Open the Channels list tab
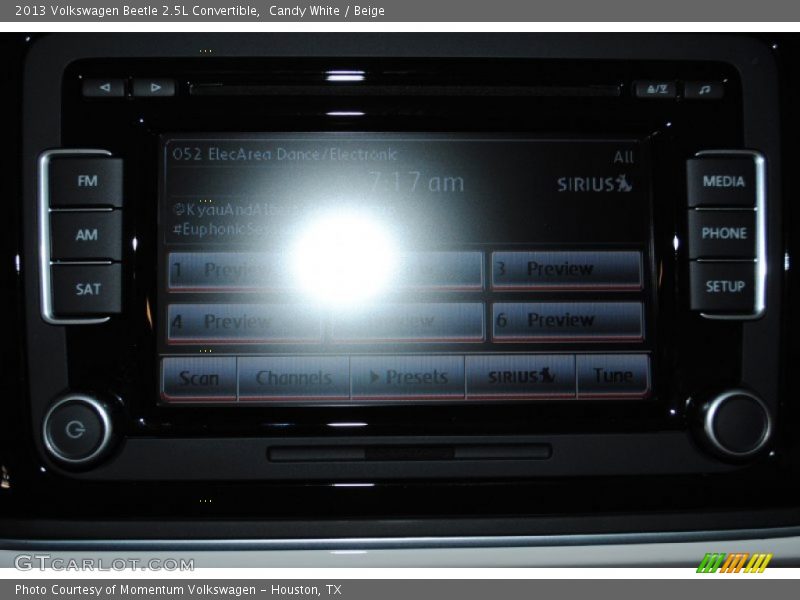 293,378
